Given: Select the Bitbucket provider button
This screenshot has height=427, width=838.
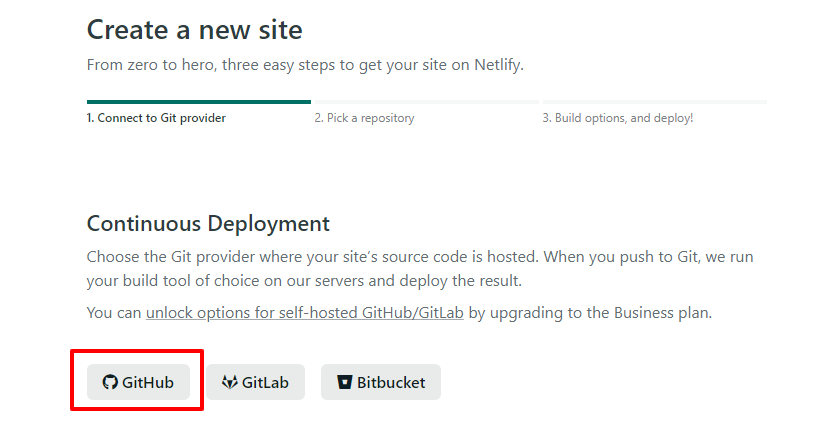Looking at the screenshot, I should tap(380, 382).
